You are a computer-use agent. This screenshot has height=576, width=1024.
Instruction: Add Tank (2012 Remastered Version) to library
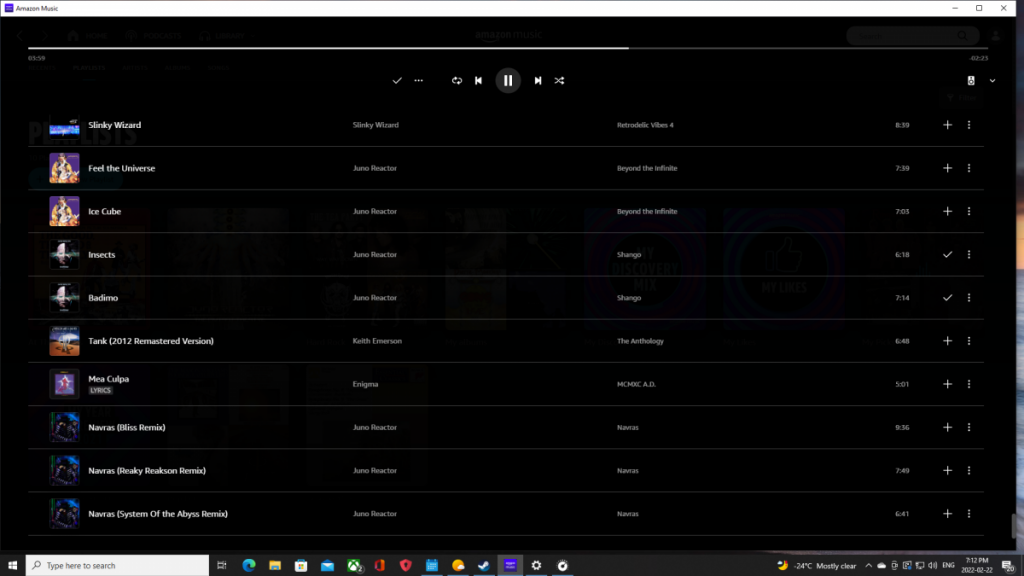(947, 340)
